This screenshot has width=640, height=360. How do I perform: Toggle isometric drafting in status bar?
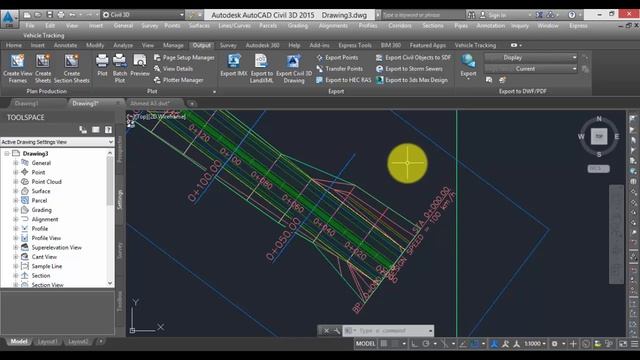444,344
